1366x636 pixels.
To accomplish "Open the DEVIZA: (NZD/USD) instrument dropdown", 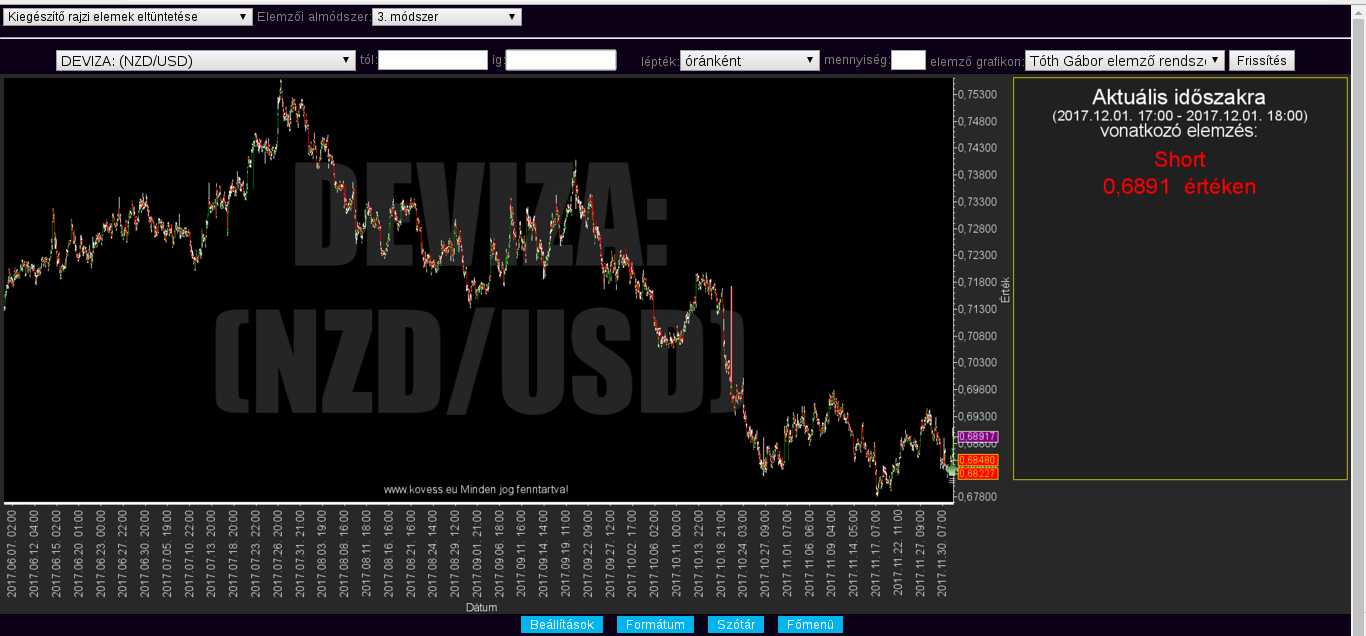I will click(206, 61).
